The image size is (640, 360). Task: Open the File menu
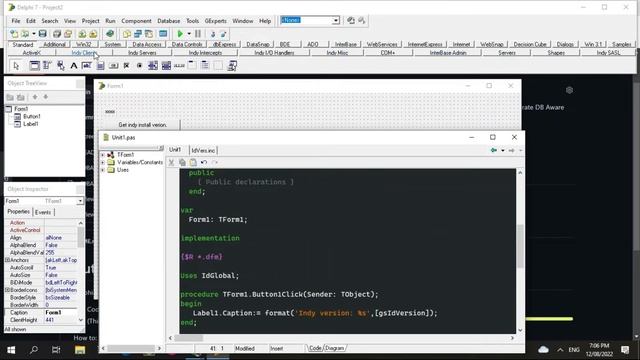click(16, 21)
